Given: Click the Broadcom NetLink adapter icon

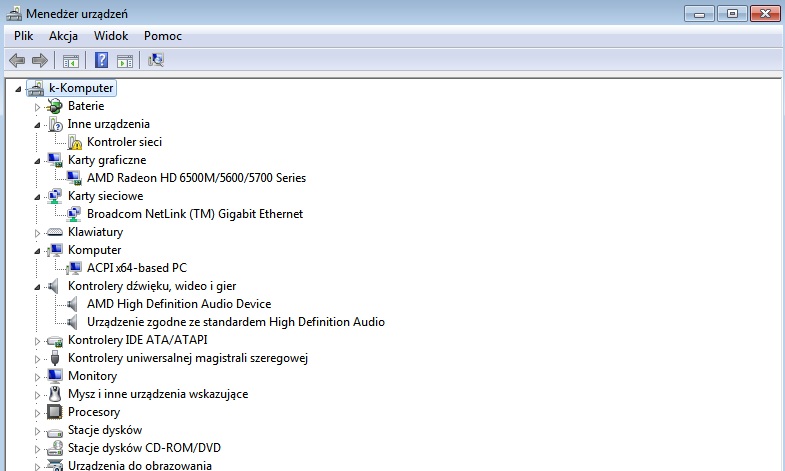Looking at the screenshot, I should tap(74, 214).
